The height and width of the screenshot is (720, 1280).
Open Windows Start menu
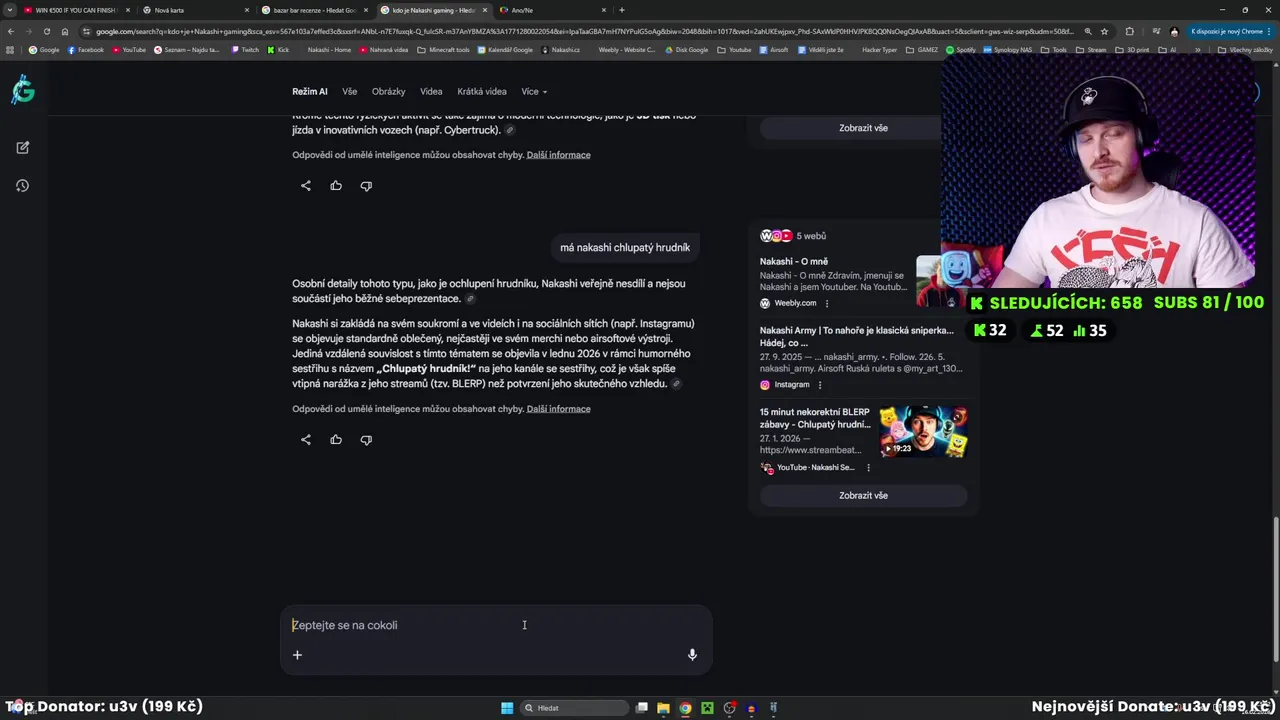(x=507, y=708)
